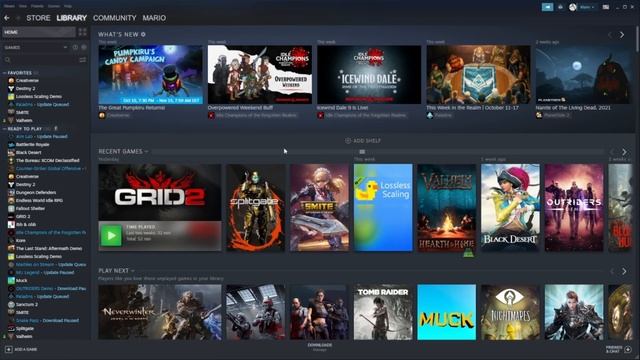Open Icewind Dale news card
The height and width of the screenshot is (360, 640).
369,74
